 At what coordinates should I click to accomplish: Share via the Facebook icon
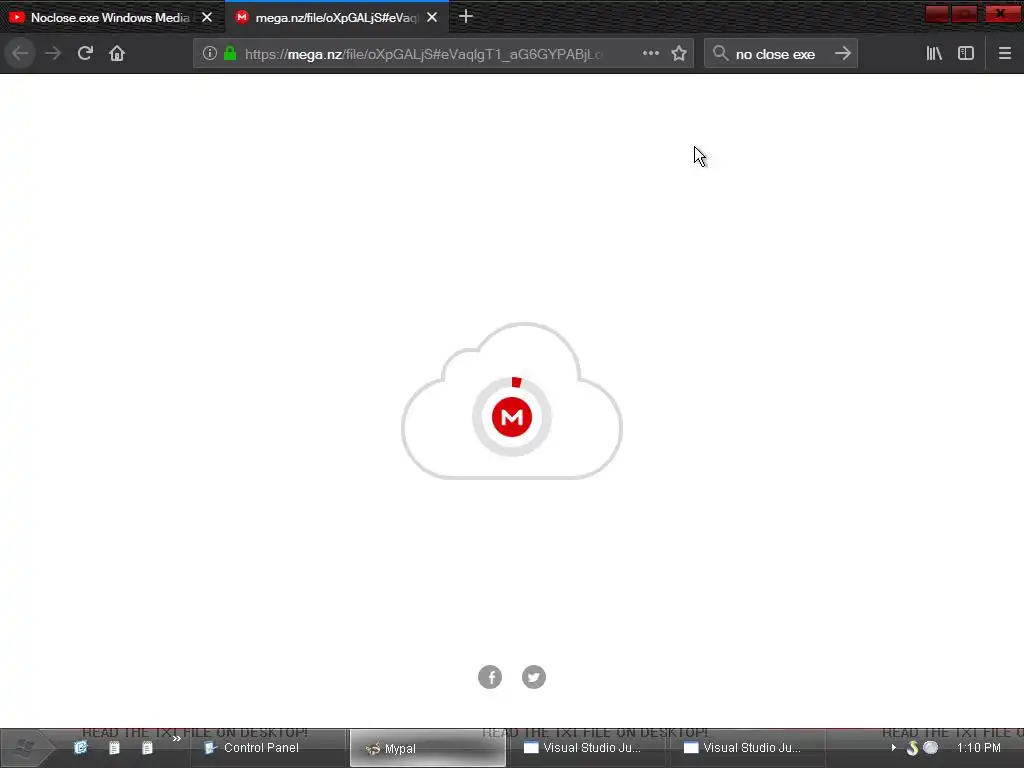[490, 677]
